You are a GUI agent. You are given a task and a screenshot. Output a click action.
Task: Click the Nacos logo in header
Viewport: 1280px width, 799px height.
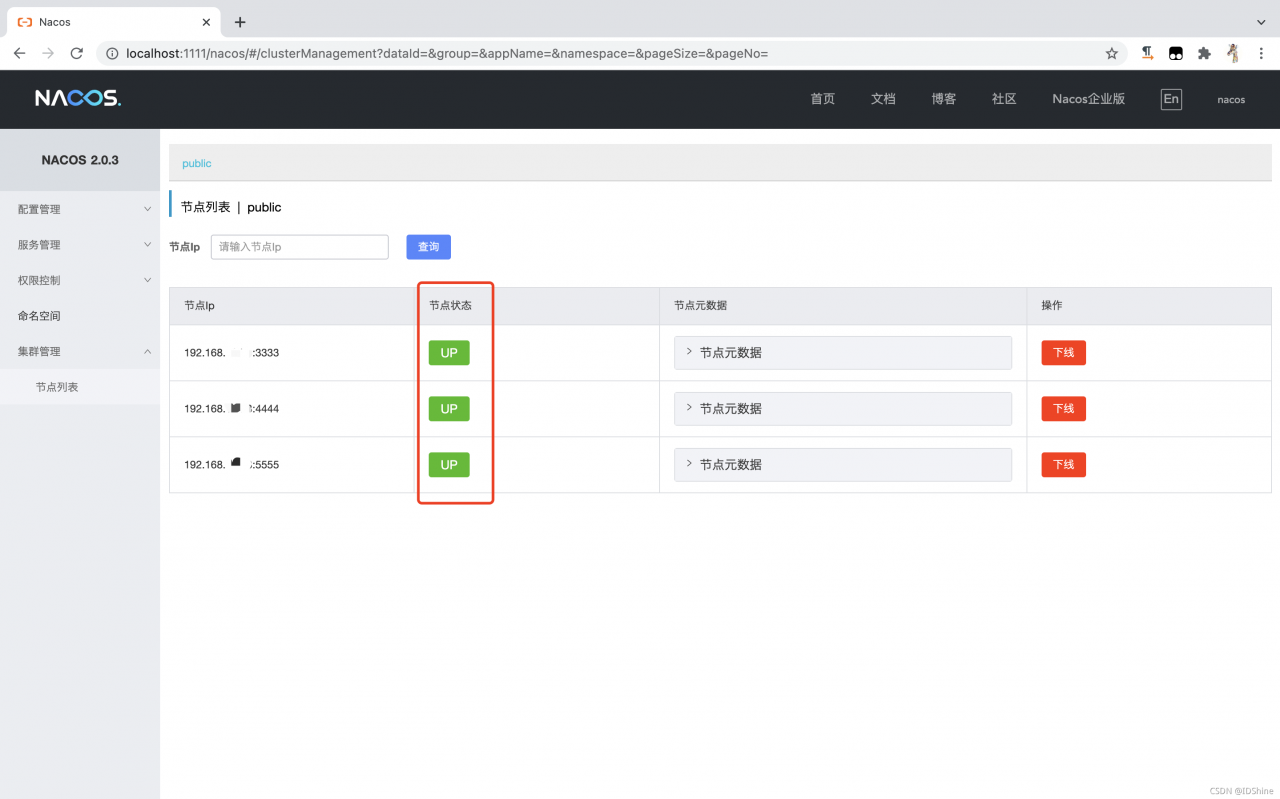tap(78, 98)
